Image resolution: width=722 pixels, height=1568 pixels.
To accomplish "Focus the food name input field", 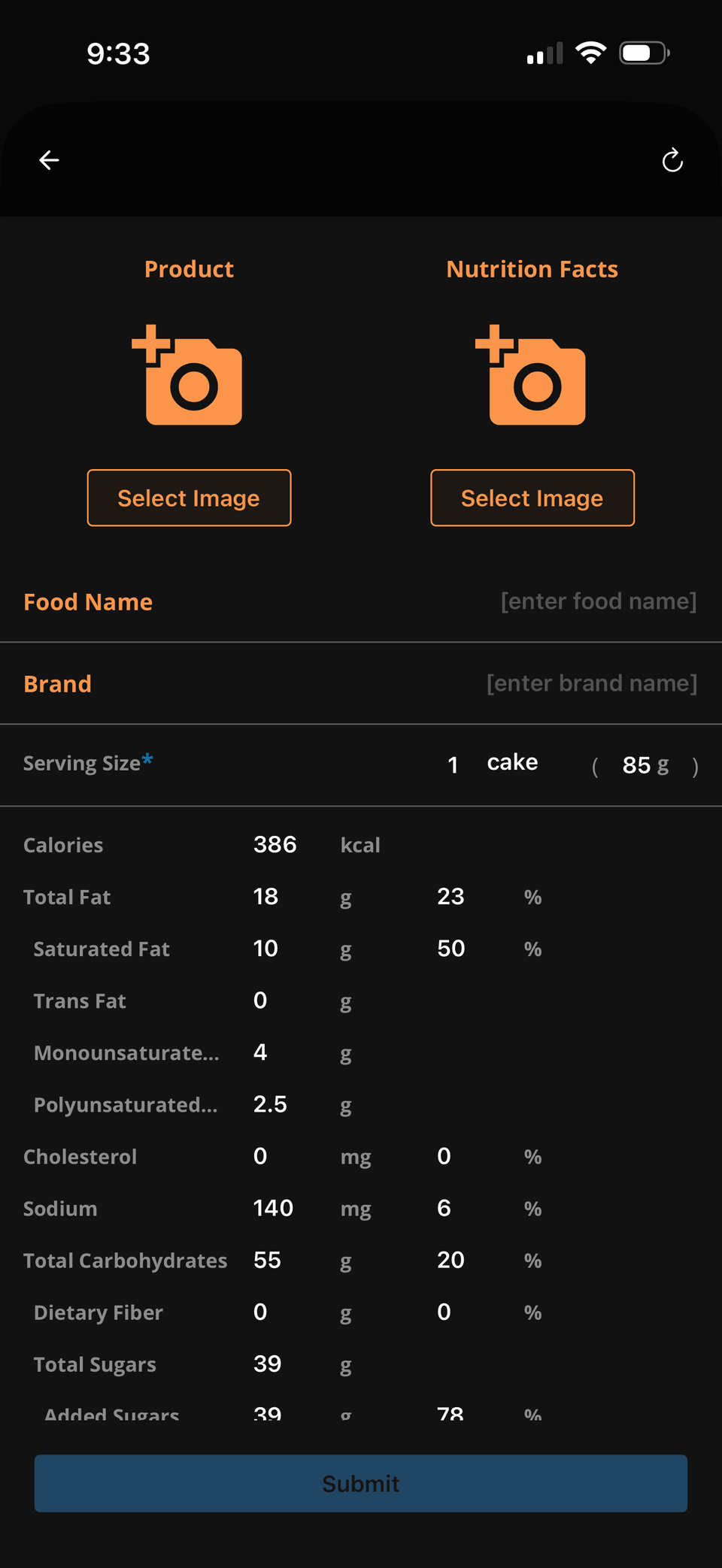I will pyautogui.click(x=598, y=601).
